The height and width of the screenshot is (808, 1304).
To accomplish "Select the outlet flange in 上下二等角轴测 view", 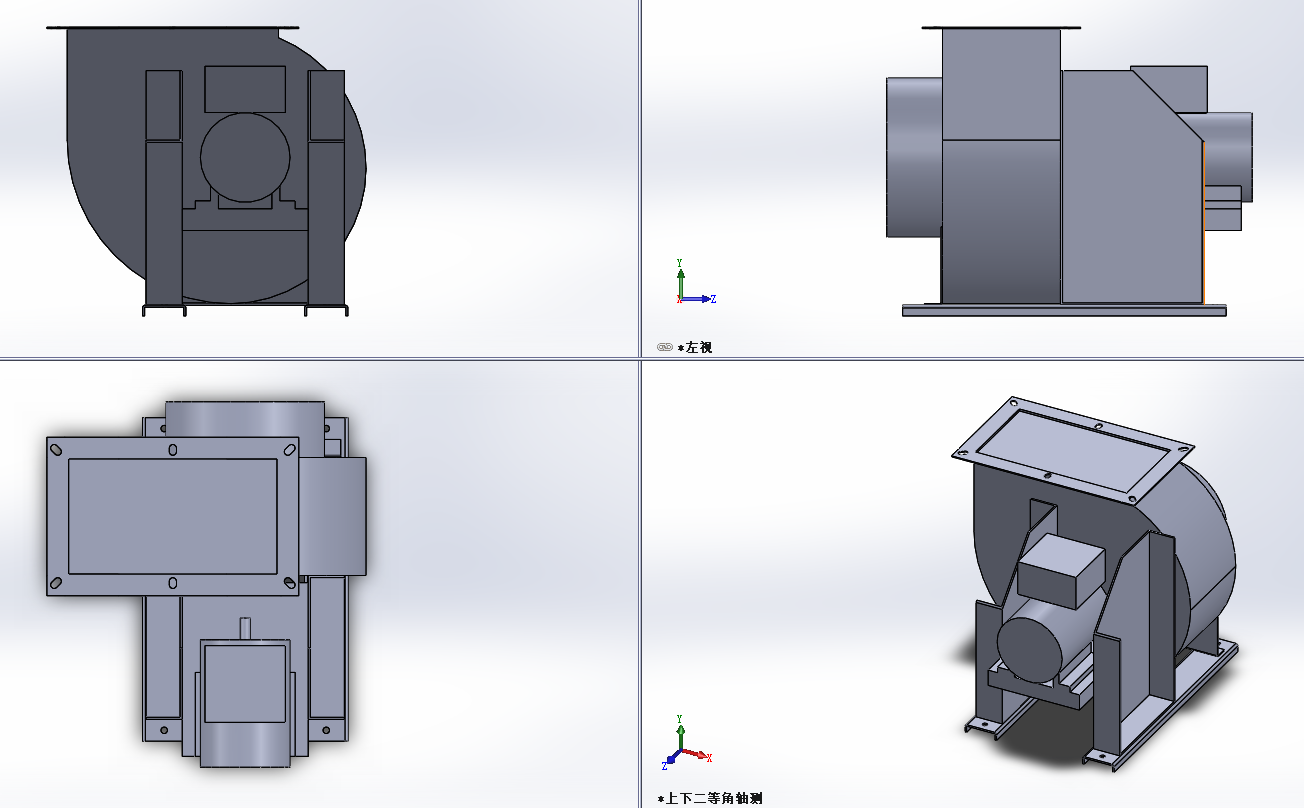I will [1071, 449].
